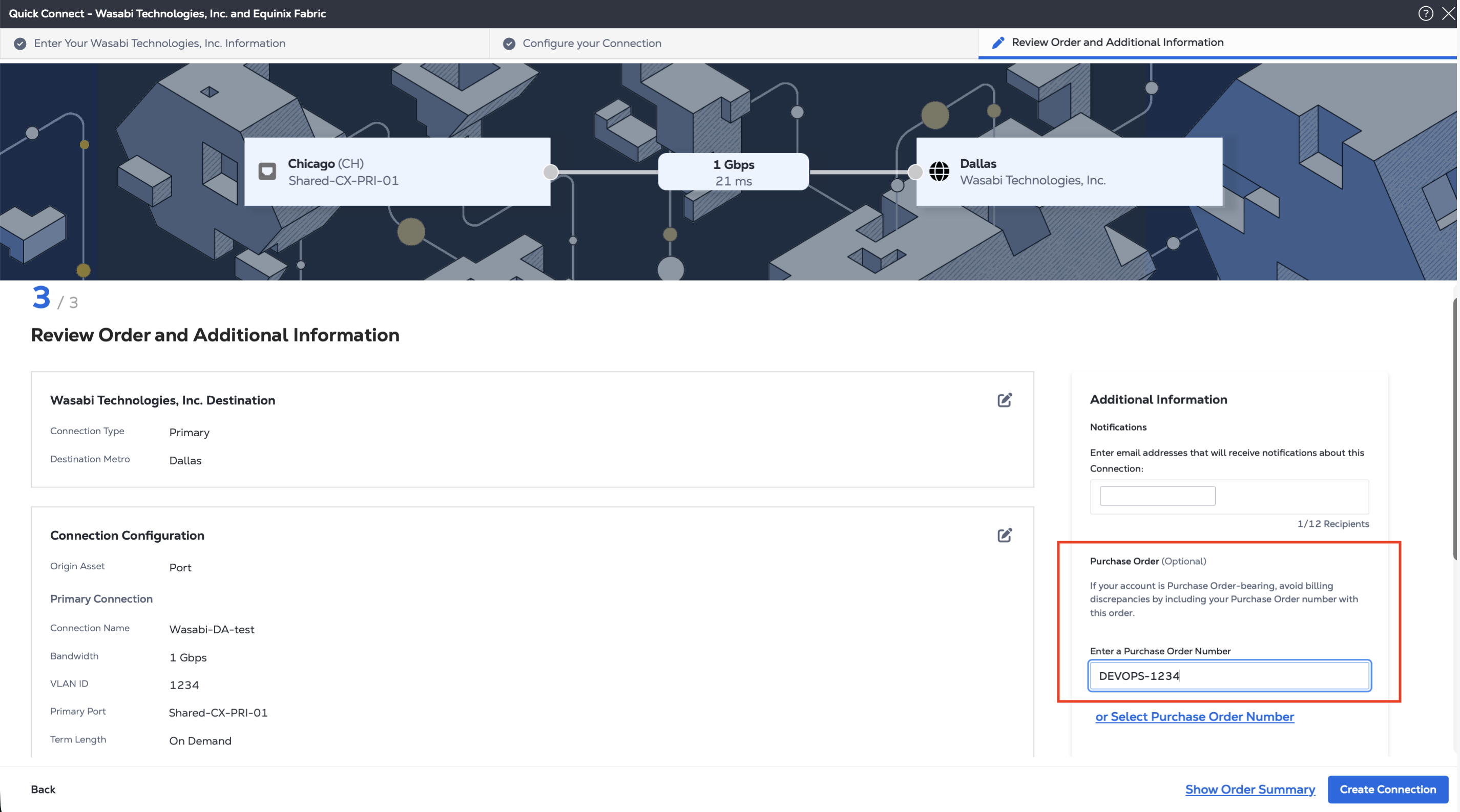Screen dimensions: 1460x812
Task: Click the 'Additional Information' heading
Action: coord(1158,400)
